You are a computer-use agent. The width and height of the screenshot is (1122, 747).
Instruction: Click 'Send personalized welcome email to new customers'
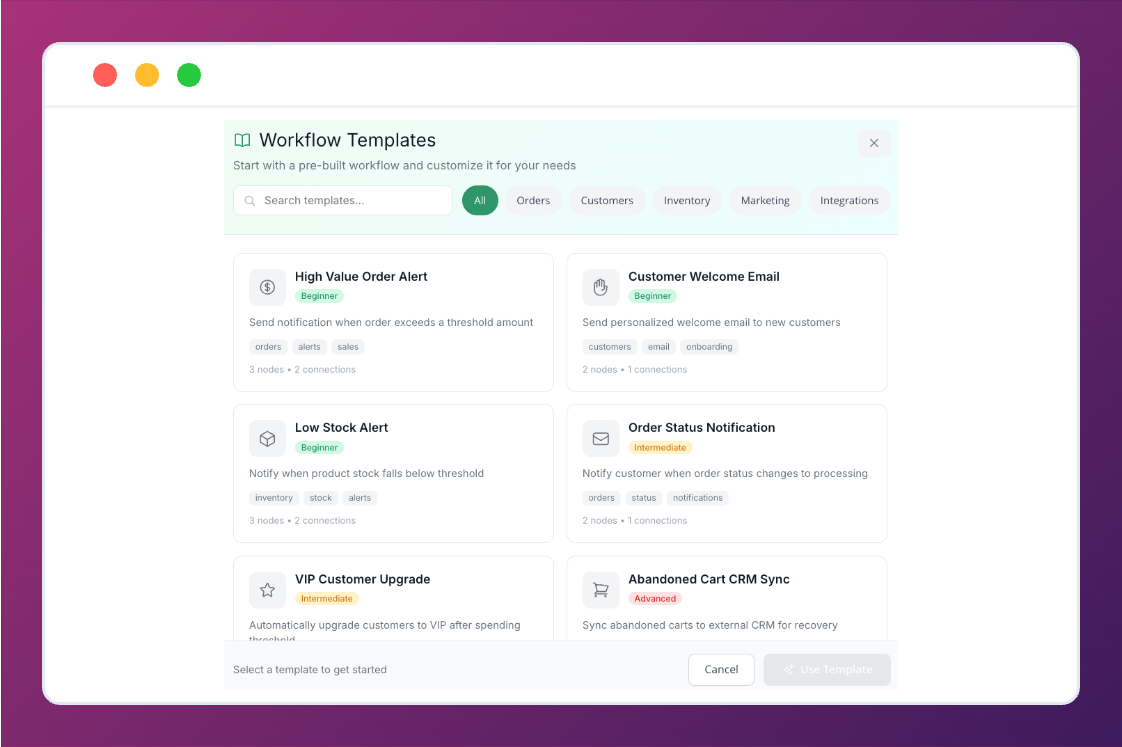(711, 323)
